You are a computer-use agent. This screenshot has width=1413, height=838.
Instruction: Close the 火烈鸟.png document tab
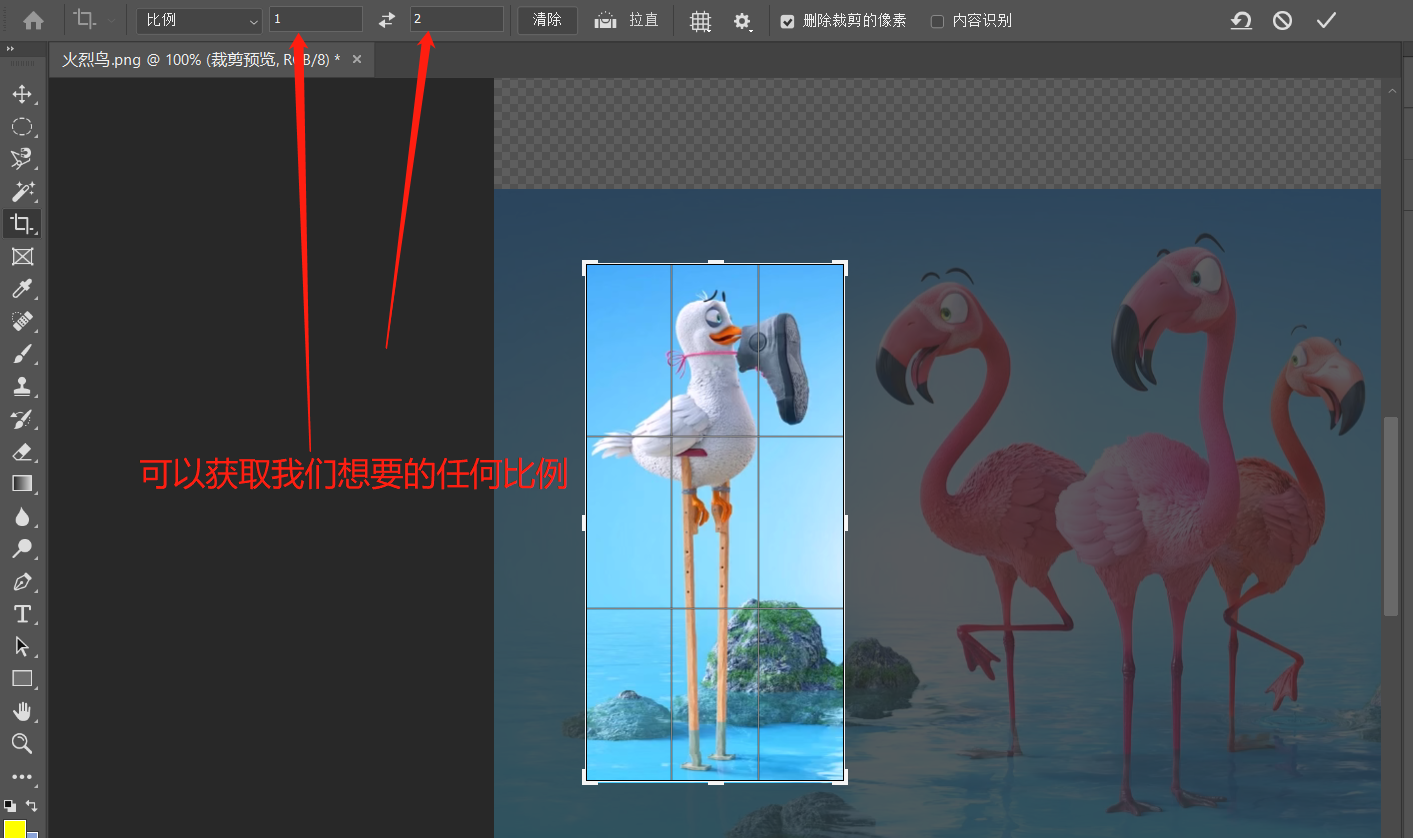click(x=357, y=60)
